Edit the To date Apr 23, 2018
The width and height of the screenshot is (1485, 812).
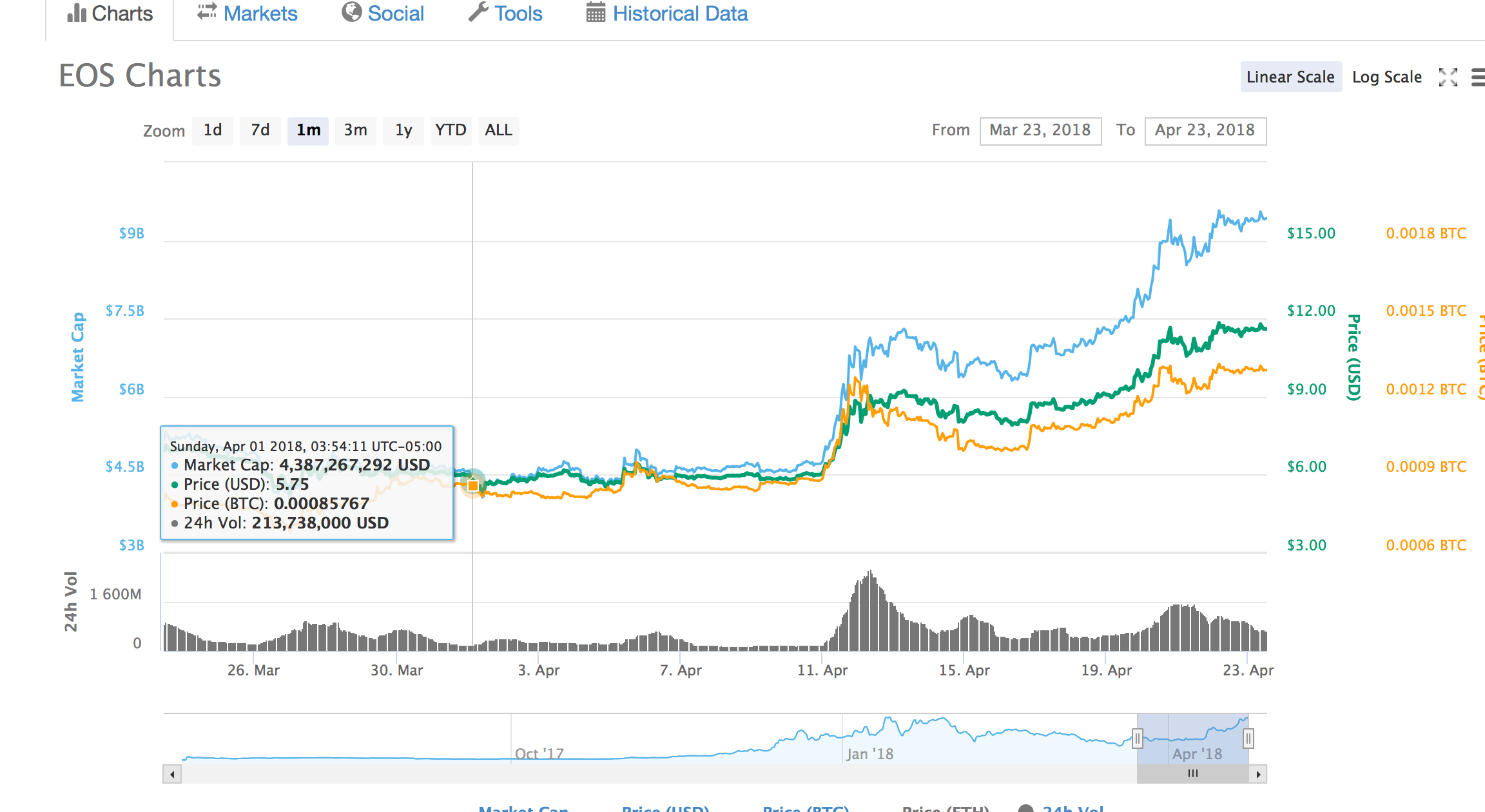click(x=1205, y=131)
